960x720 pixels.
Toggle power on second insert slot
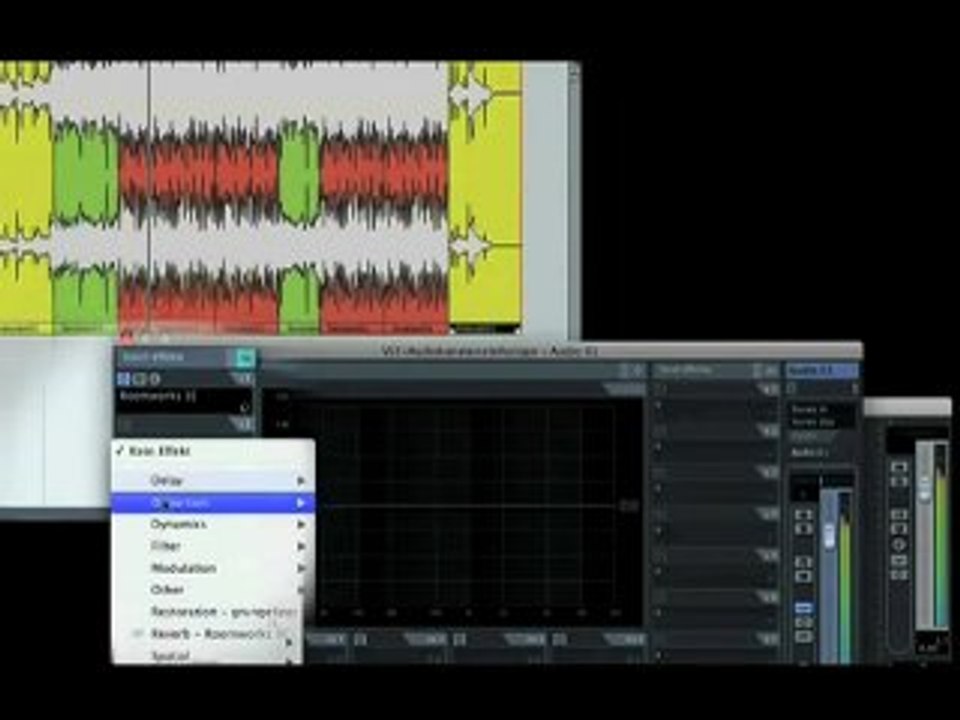pyautogui.click(x=124, y=424)
